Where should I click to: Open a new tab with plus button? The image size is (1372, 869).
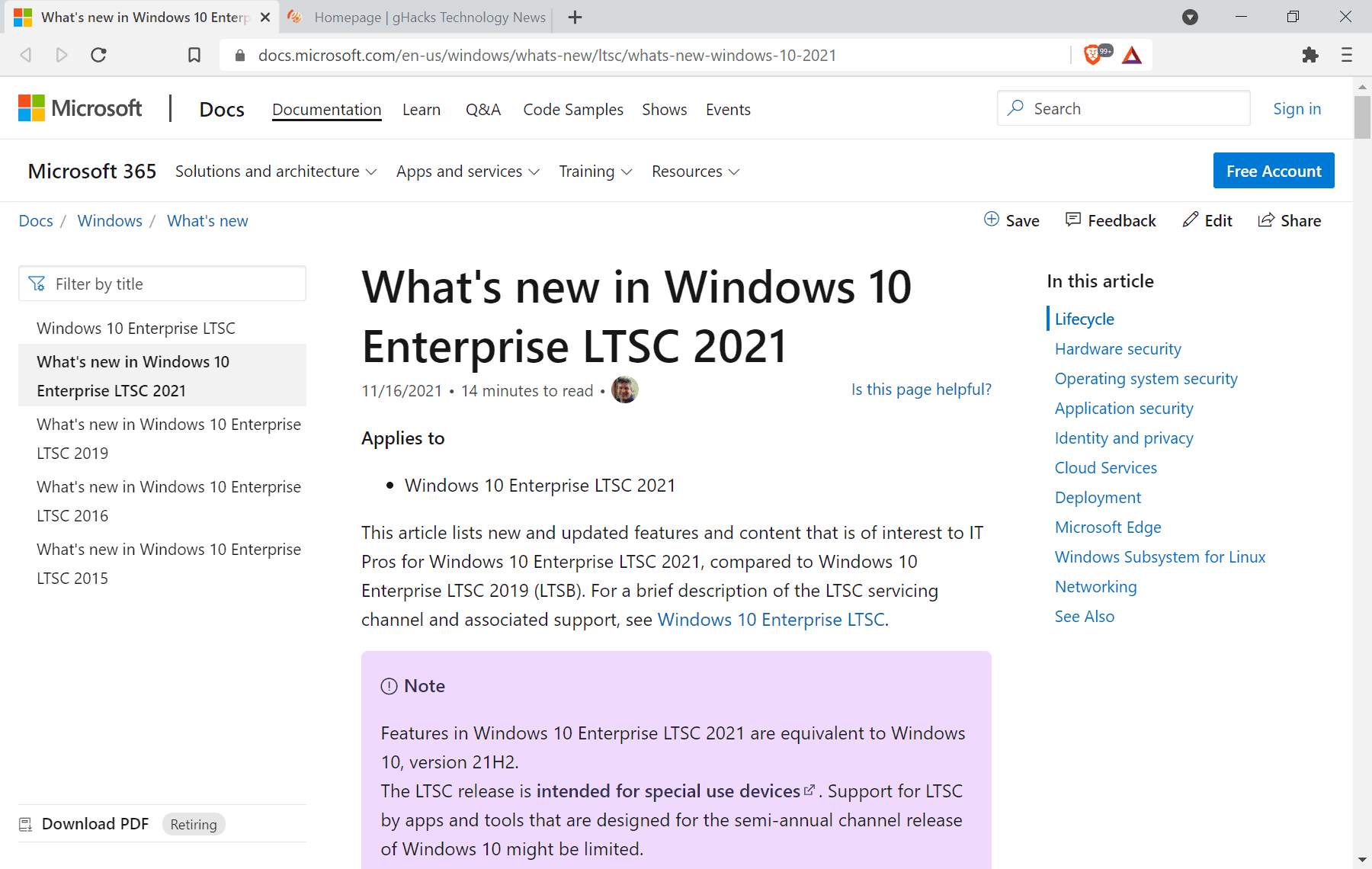point(575,17)
